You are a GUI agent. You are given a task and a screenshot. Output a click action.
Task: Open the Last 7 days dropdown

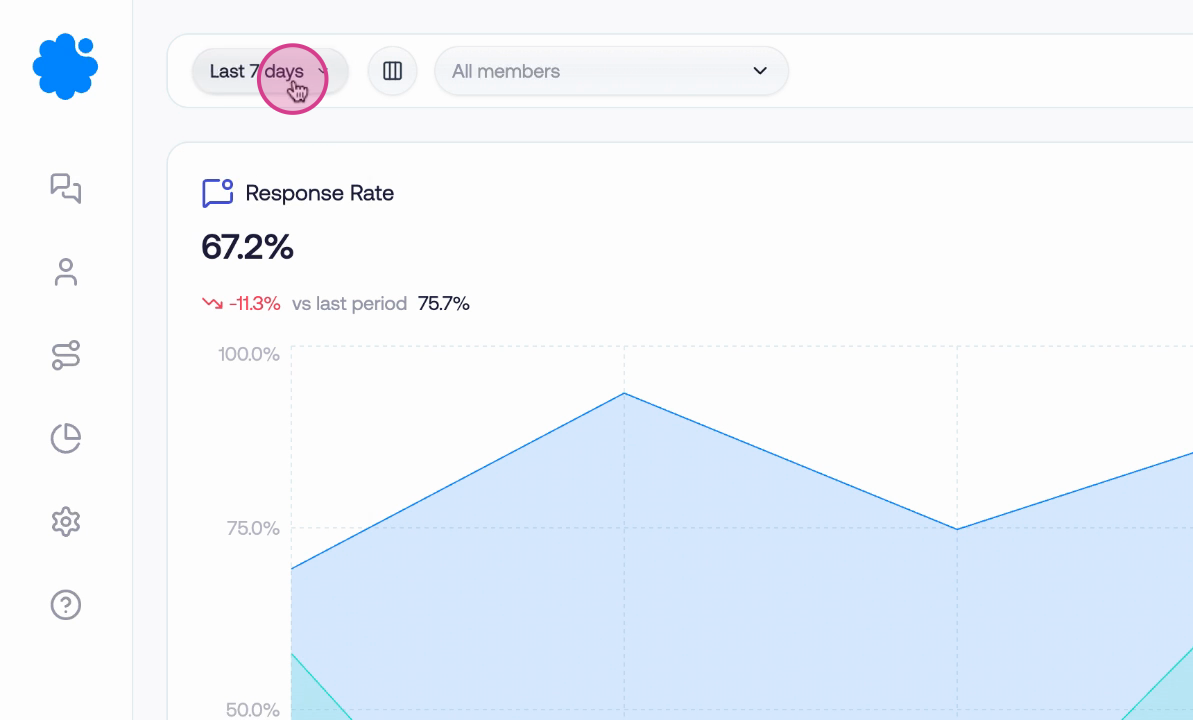point(270,72)
